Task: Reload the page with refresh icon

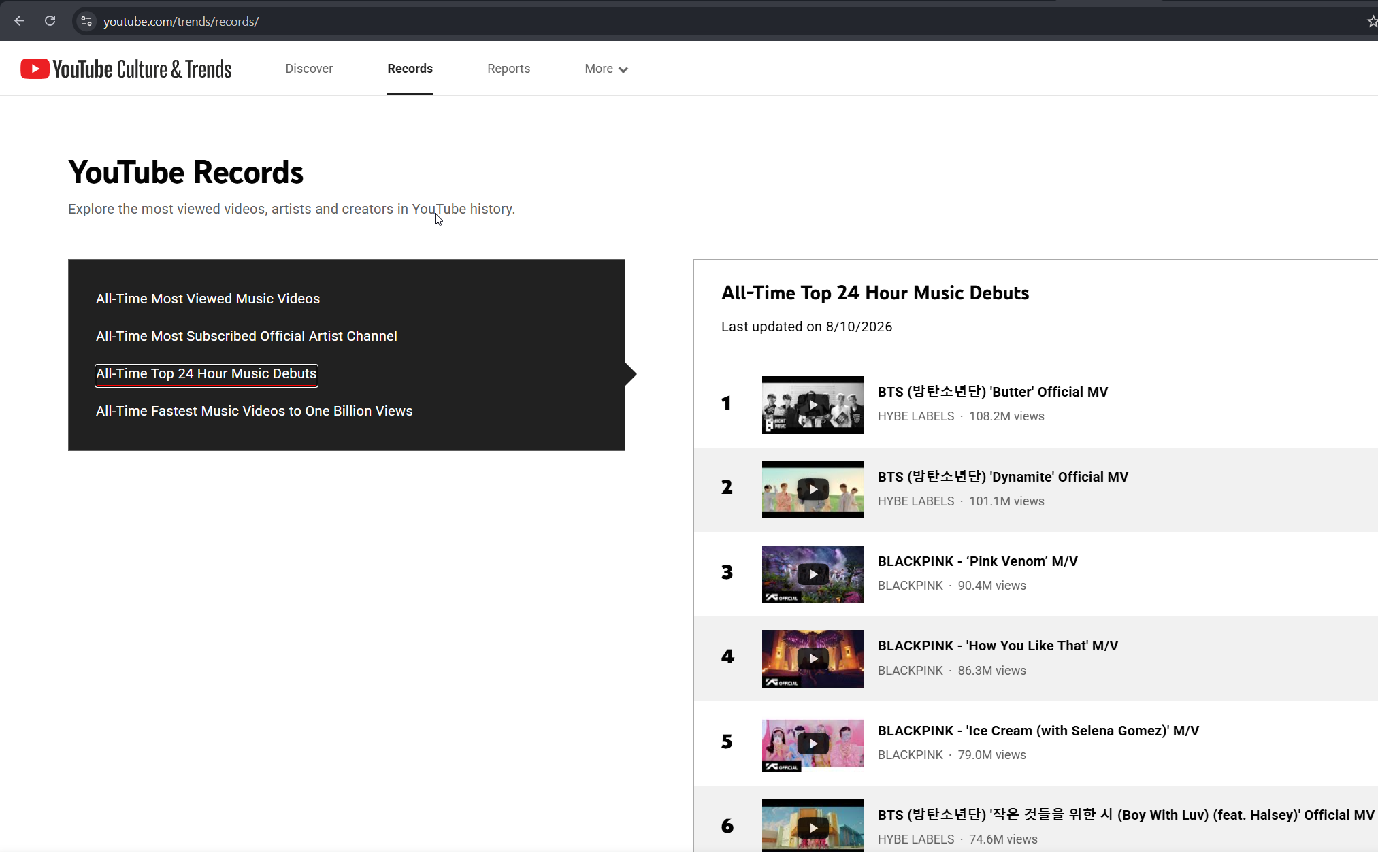Action: [50, 21]
